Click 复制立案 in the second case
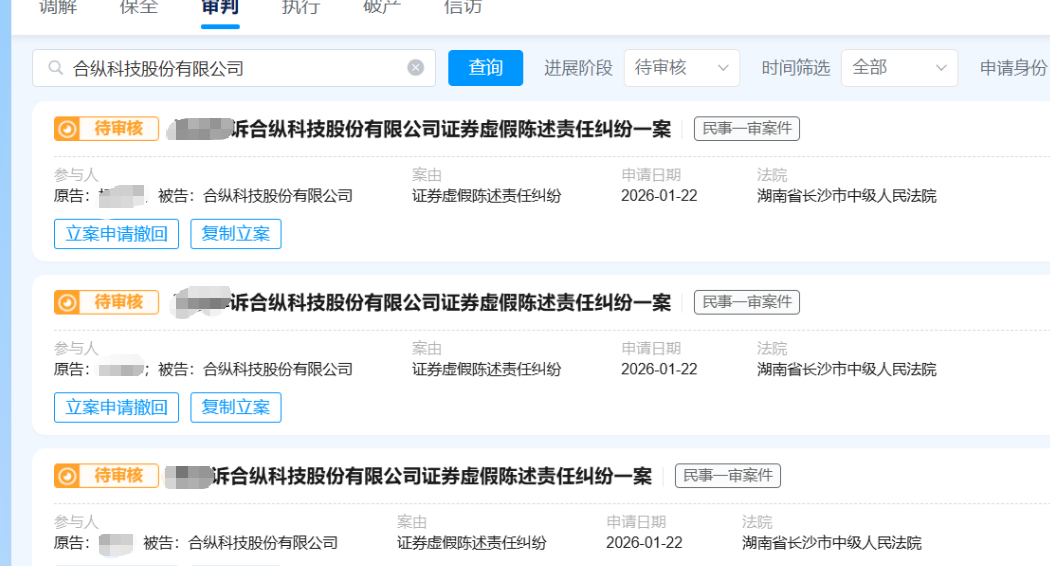This screenshot has width=1050, height=566. tap(236, 407)
